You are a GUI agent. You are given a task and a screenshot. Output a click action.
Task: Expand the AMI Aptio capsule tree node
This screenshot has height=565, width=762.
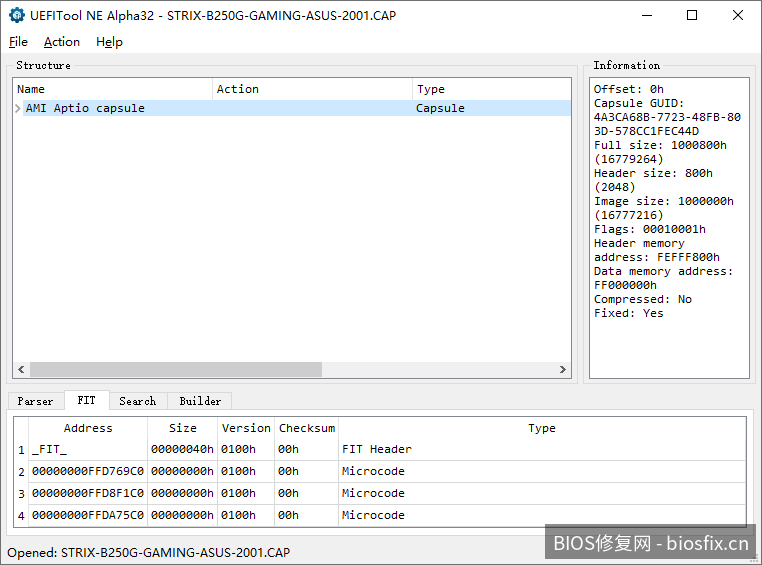coord(18,108)
